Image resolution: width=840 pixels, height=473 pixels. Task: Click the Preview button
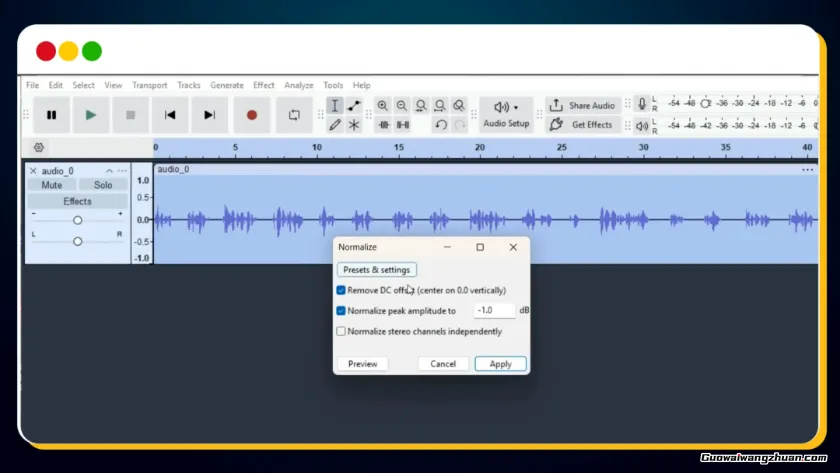click(362, 364)
